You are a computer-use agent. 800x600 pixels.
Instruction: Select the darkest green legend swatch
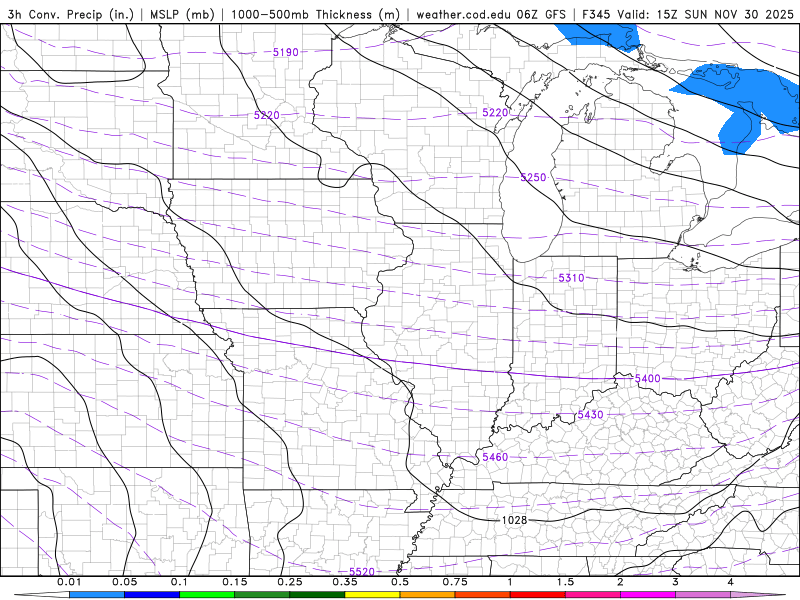[x=317, y=595]
